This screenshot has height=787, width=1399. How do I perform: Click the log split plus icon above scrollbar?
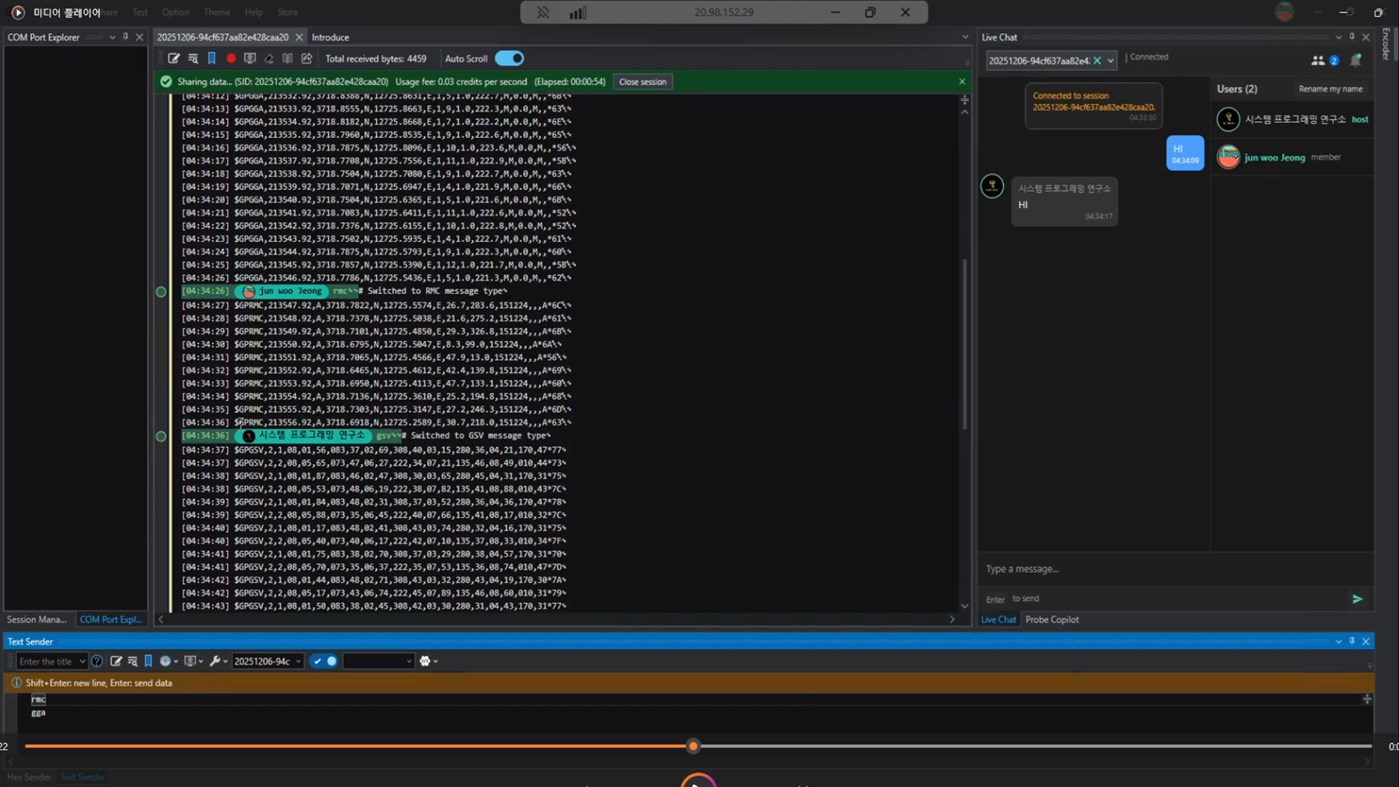click(964, 100)
